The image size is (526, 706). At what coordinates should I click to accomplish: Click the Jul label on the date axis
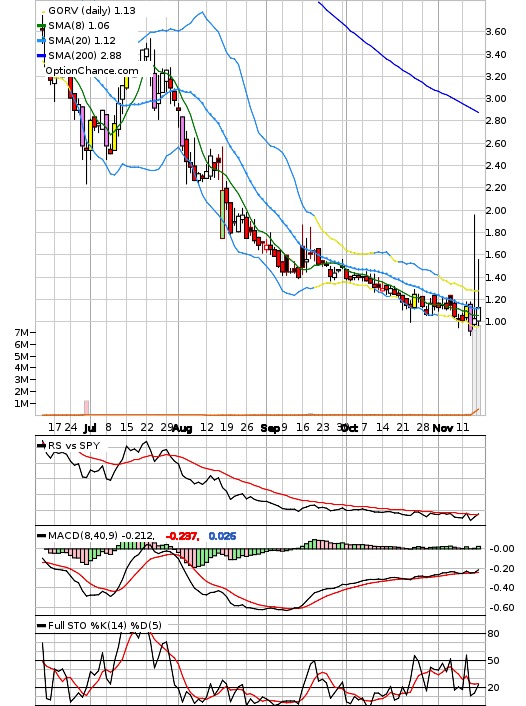tap(90, 428)
